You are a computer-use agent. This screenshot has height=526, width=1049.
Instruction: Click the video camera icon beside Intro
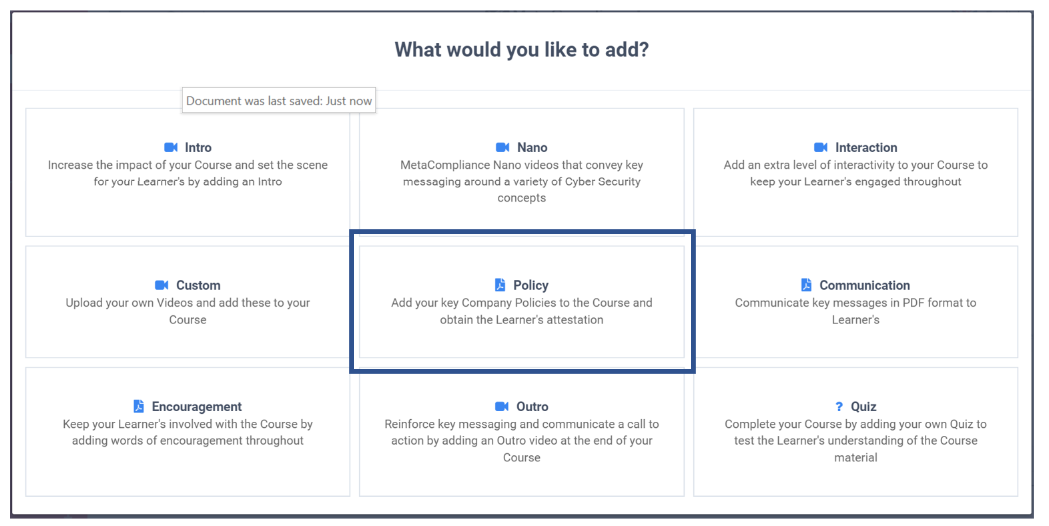point(171,147)
